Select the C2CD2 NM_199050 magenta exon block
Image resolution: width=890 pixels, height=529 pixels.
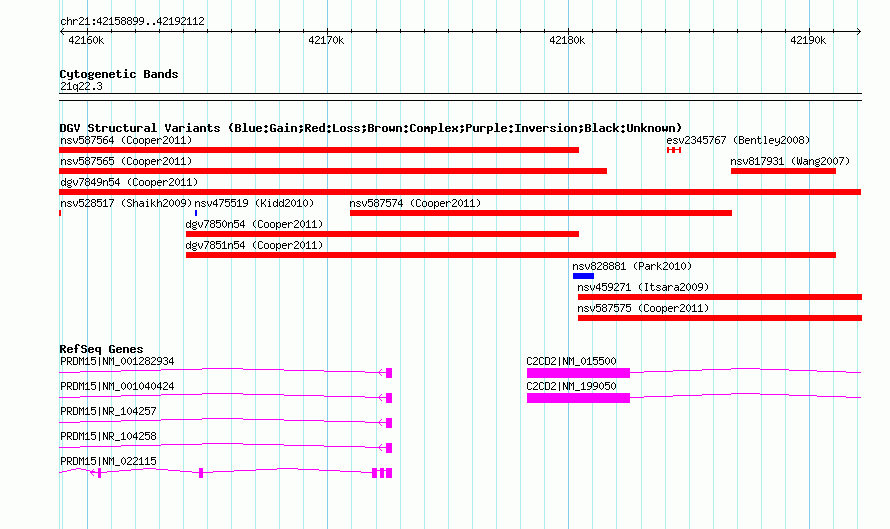[578, 398]
